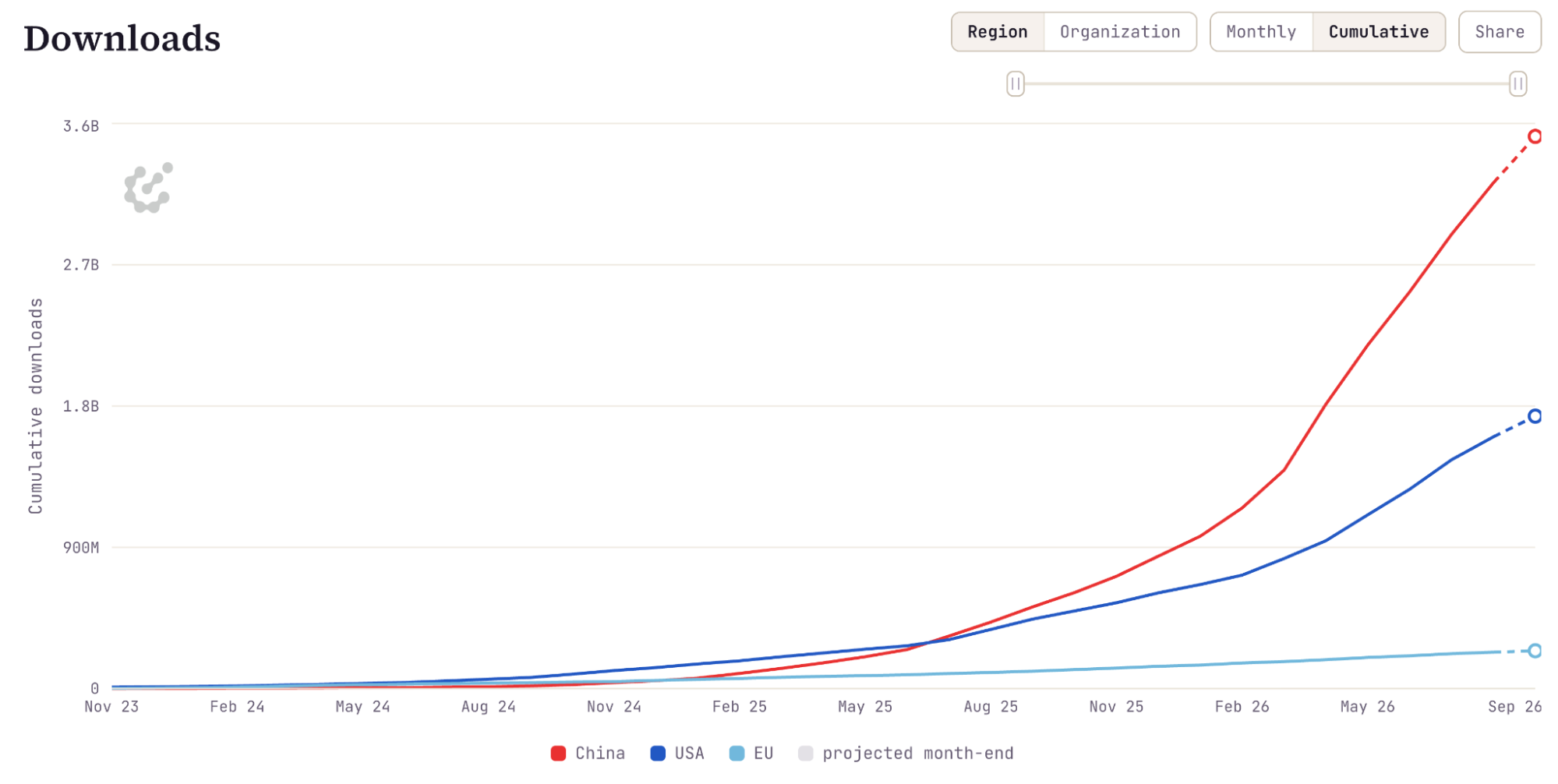Click the gray projected month-end swatch
Screen dimensions: 1558x784
(x=806, y=753)
